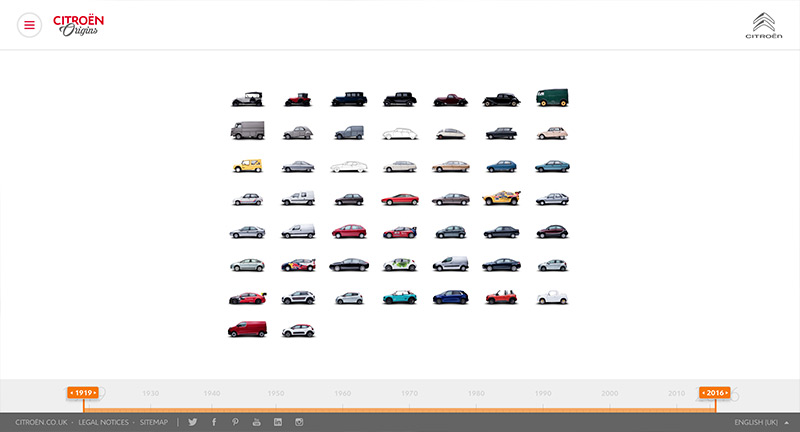Select the white utility van in fourth row
This screenshot has width=800, height=432.
click(x=298, y=198)
